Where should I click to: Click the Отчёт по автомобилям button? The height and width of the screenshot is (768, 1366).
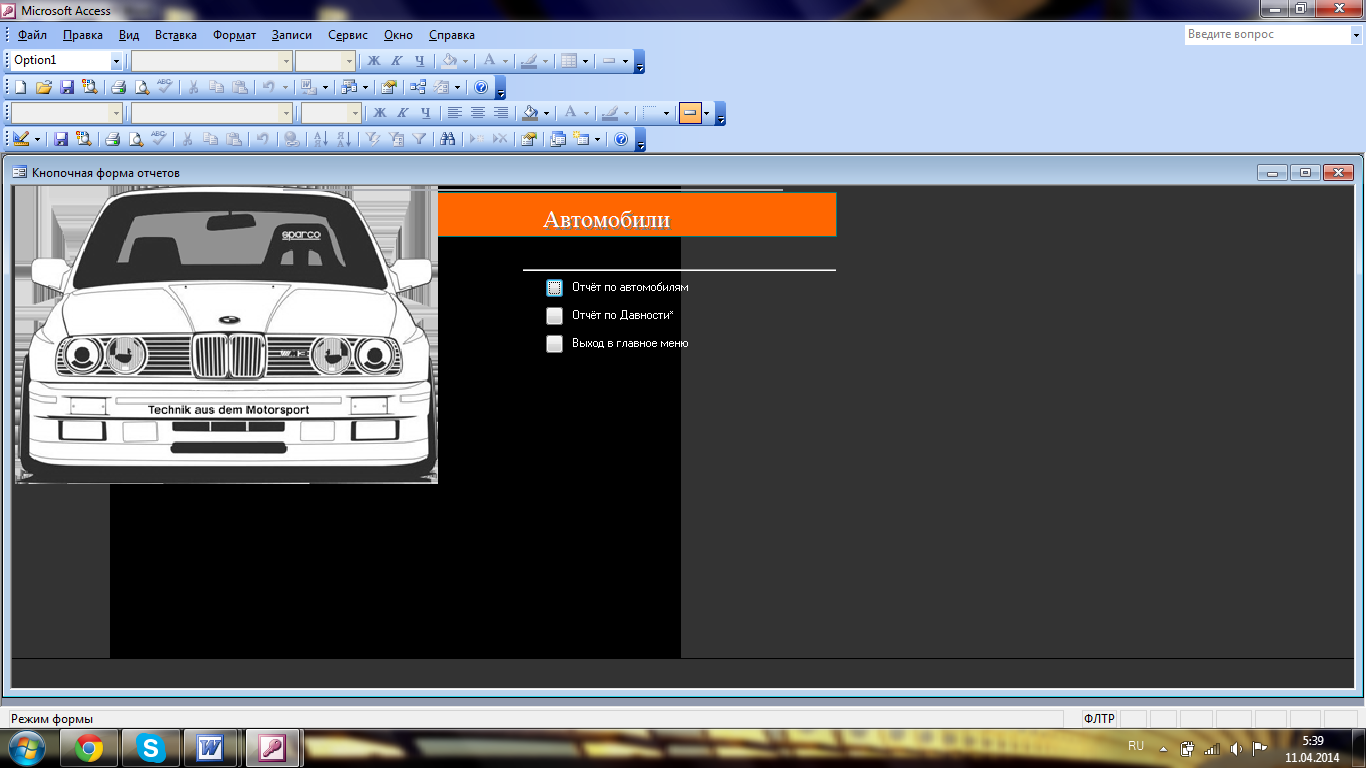point(555,287)
